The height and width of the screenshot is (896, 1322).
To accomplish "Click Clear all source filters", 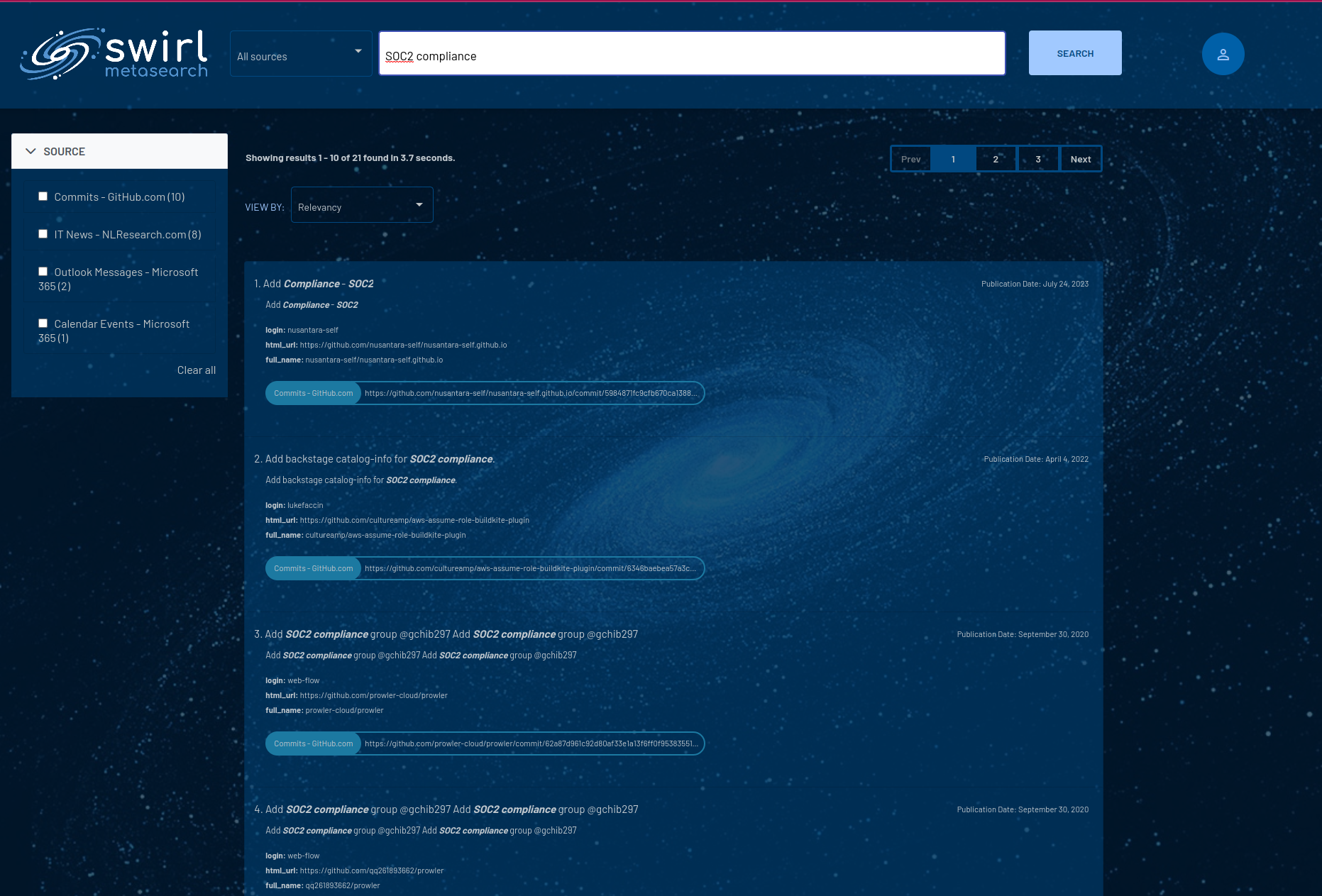I will tap(197, 370).
